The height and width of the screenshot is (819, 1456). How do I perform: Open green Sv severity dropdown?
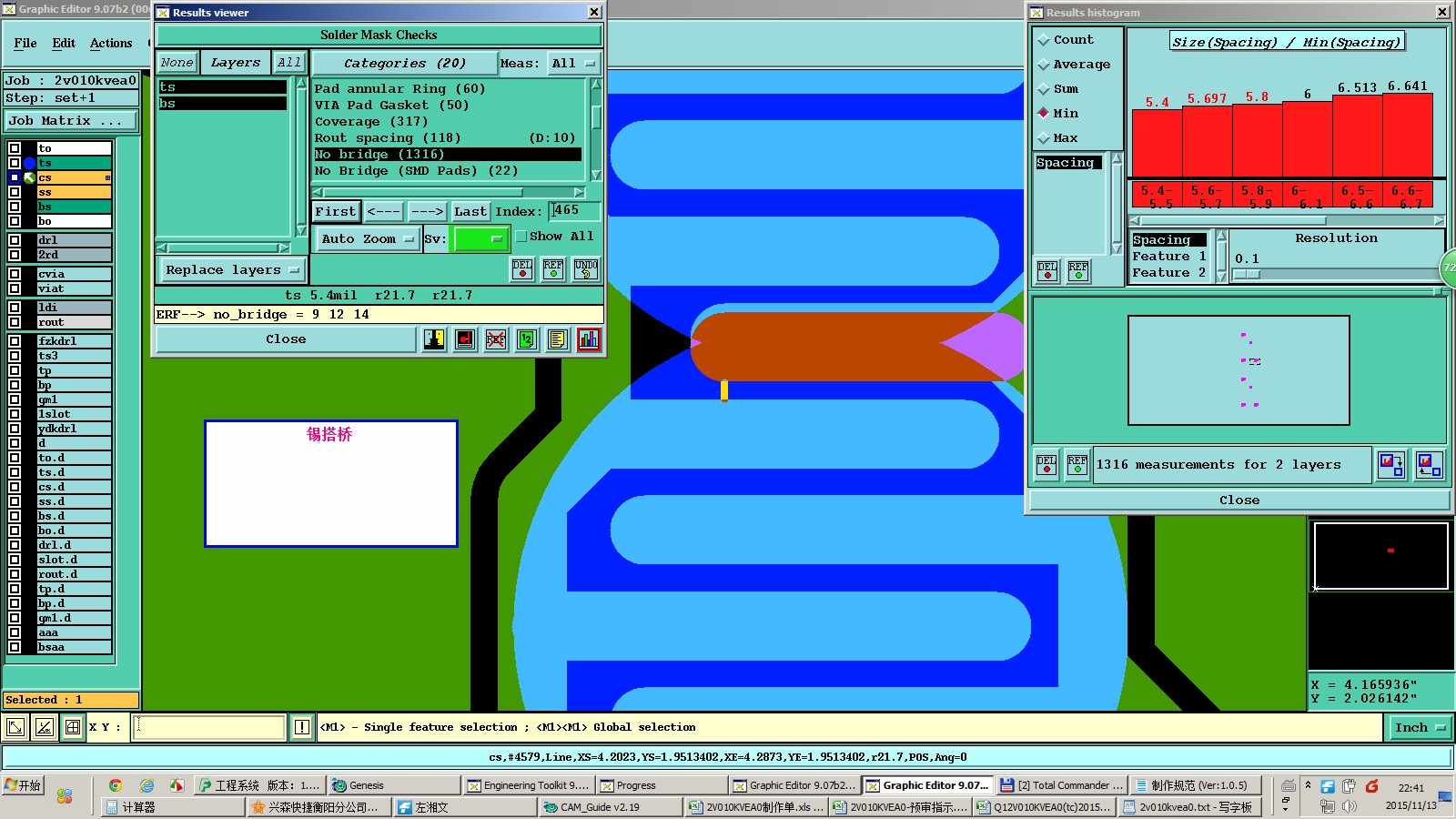click(480, 239)
